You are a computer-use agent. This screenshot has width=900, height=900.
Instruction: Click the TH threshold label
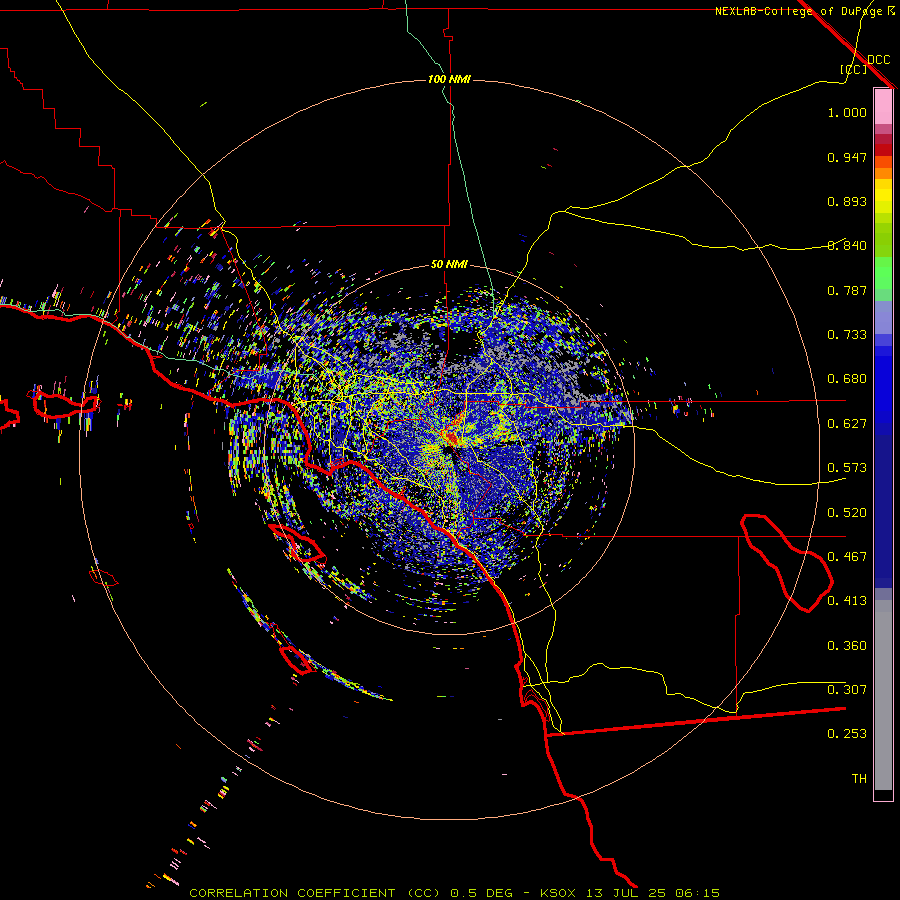click(x=859, y=779)
